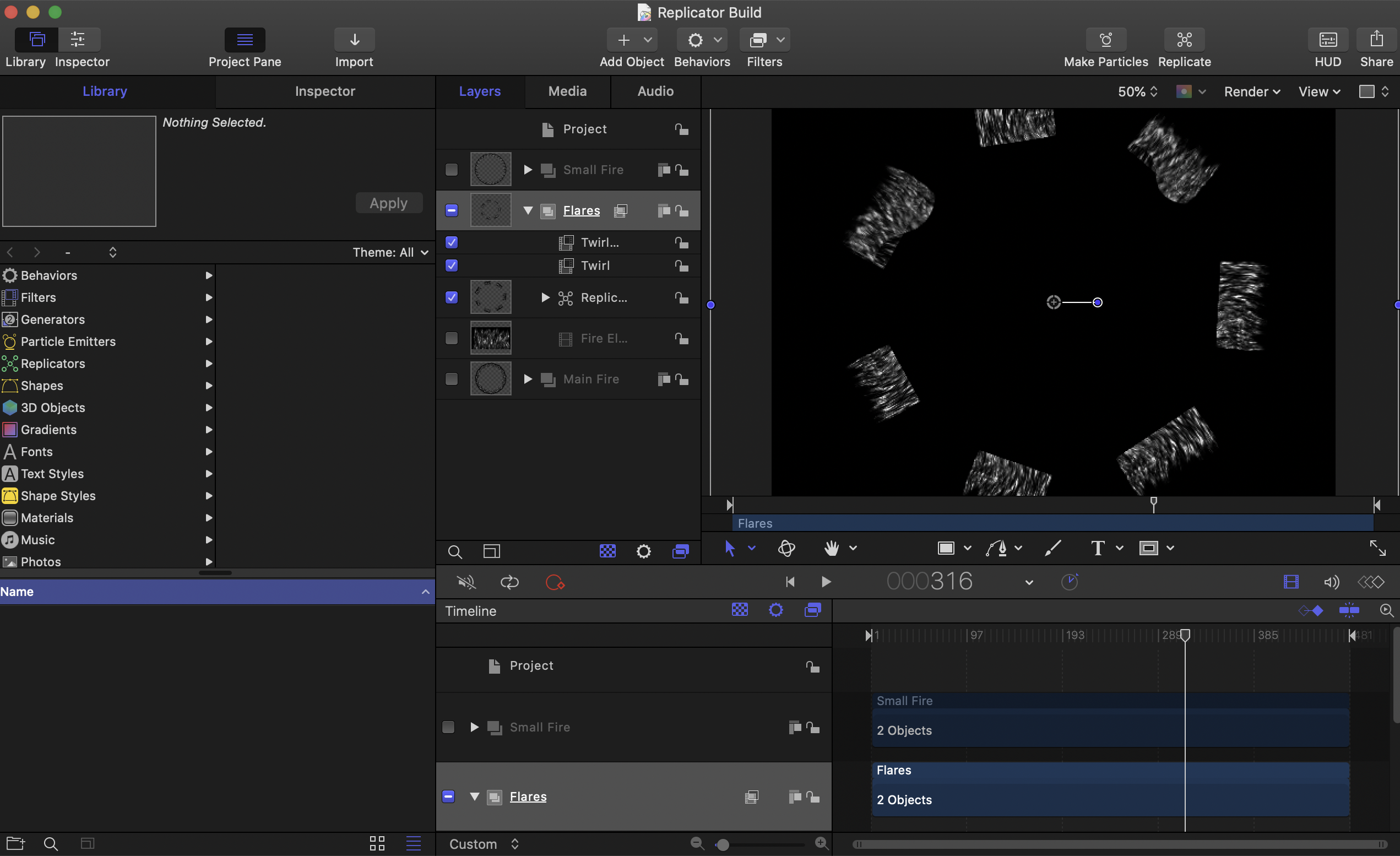The image size is (1400, 856).
Task: Click the timeline horizontal scrollbar
Action: (x=1119, y=844)
